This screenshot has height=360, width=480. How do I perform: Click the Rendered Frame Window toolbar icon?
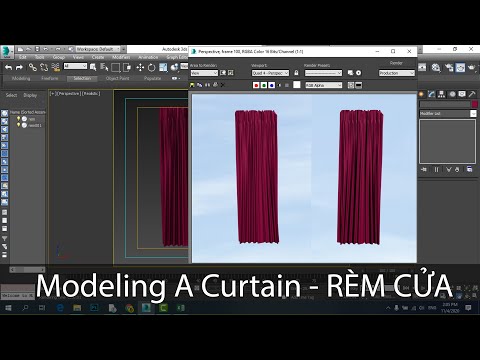[x=460, y=68]
